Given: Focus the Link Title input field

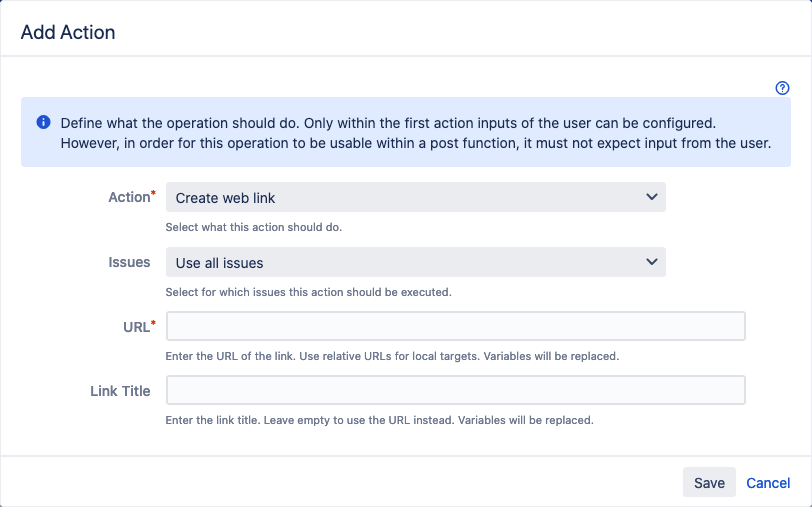Looking at the screenshot, I should (x=455, y=390).
